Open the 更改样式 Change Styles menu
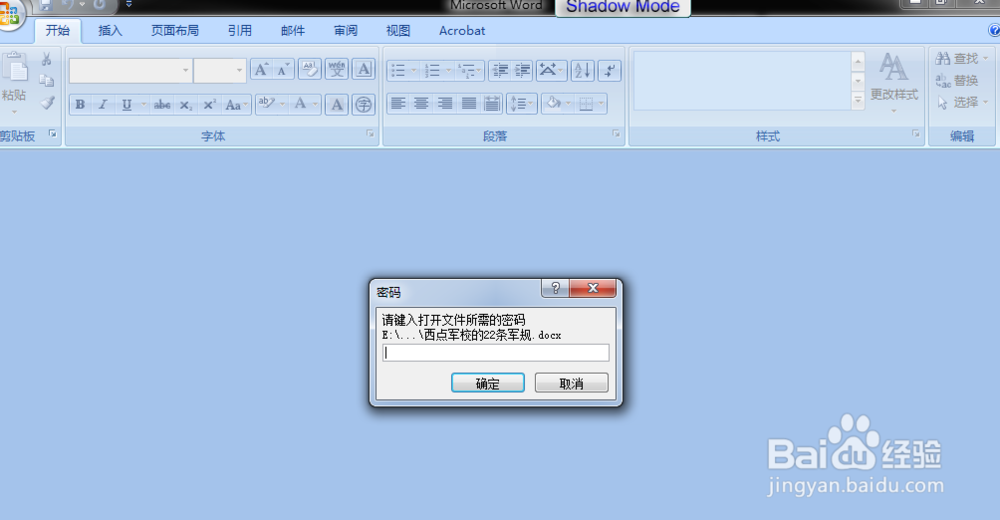This screenshot has width=1000, height=520. pos(894,82)
